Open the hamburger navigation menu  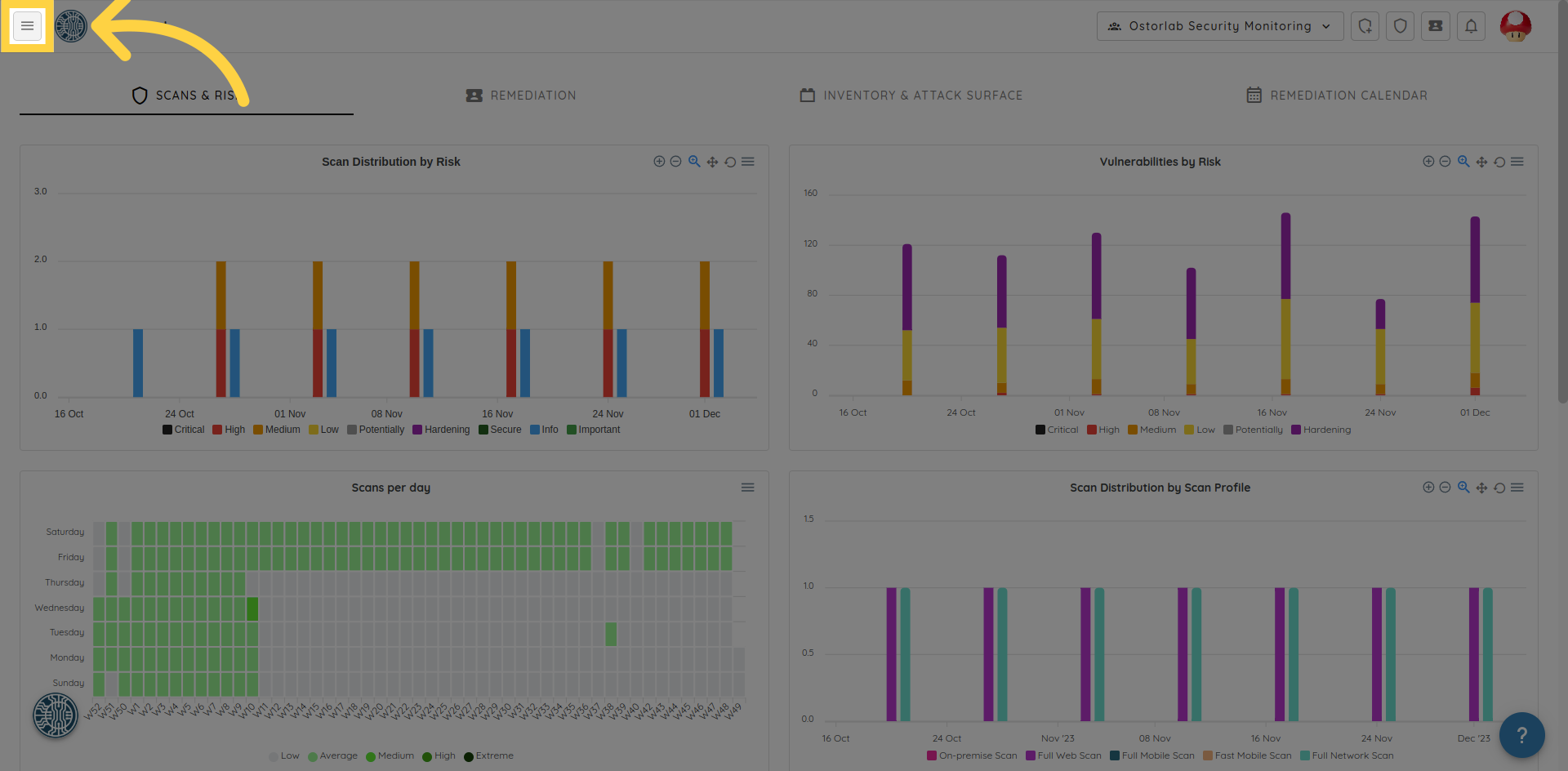tap(27, 26)
